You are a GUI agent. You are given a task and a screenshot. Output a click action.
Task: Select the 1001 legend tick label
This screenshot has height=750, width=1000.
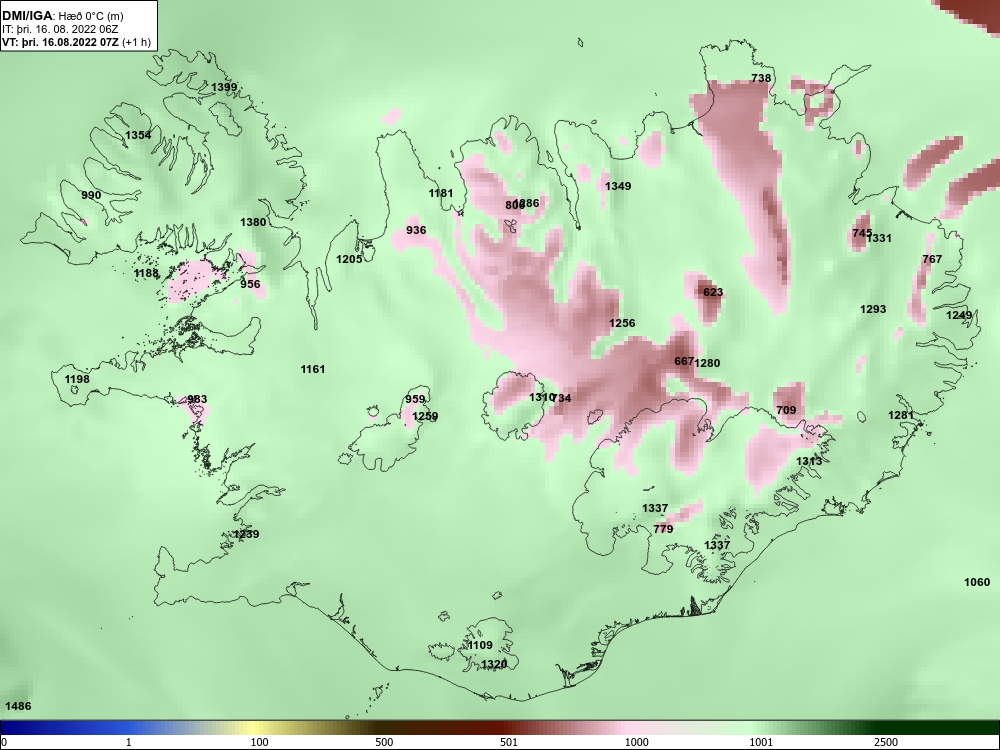(761, 742)
